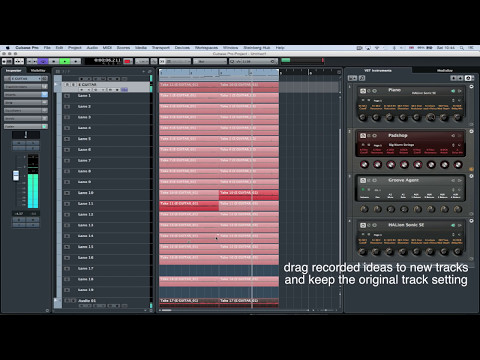Image resolution: width=480 pixels, height=360 pixels.
Task: Select the Take 17 clip on Audio 01 track
Action: (189, 303)
